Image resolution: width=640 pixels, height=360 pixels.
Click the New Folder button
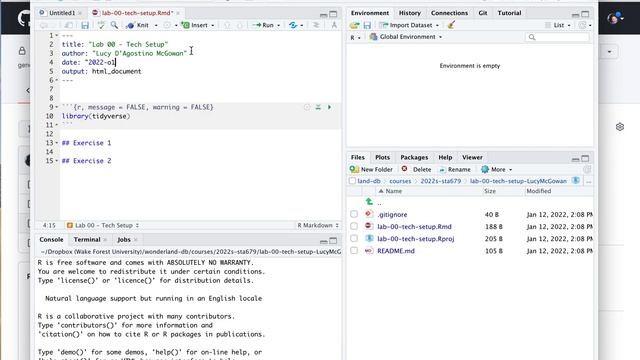click(371, 169)
